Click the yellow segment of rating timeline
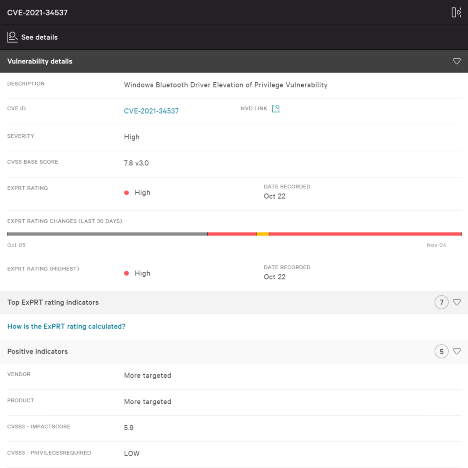This screenshot has width=468, height=468. [263, 234]
